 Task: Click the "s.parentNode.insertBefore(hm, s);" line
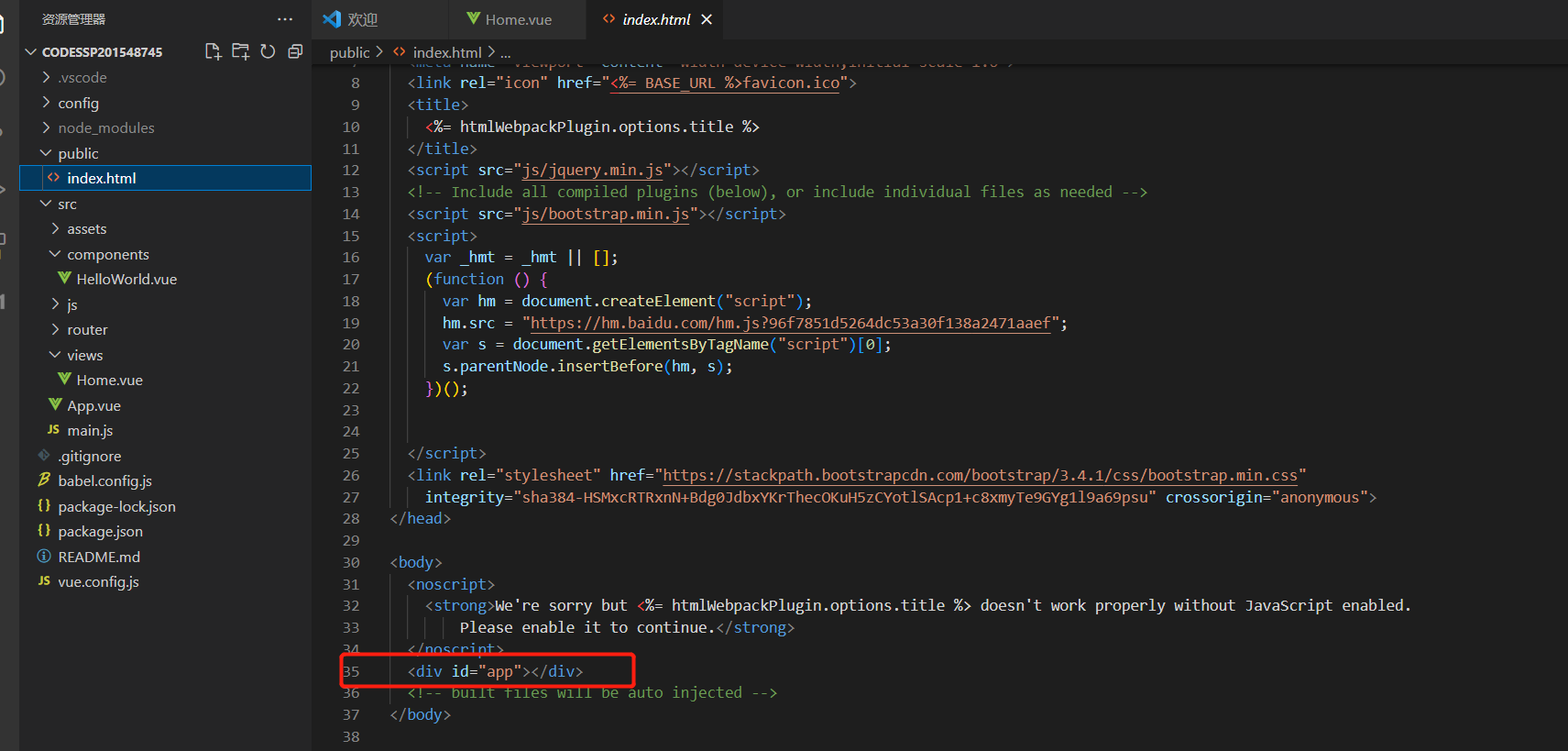click(587, 366)
